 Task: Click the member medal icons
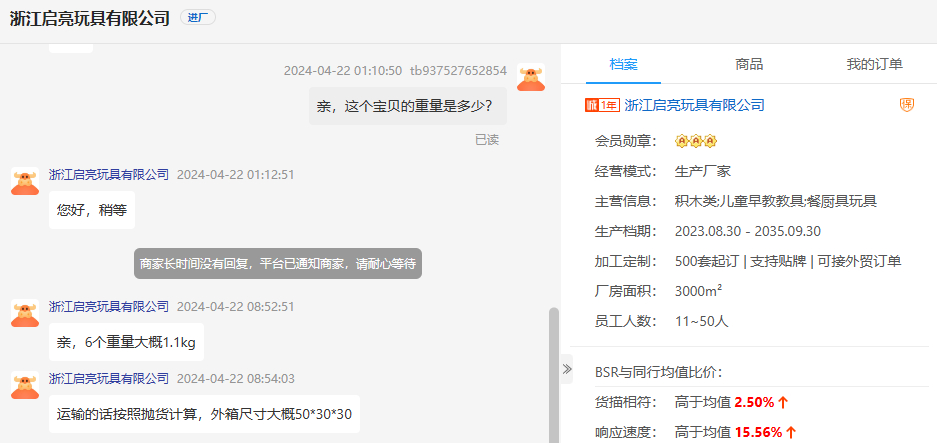click(696, 141)
